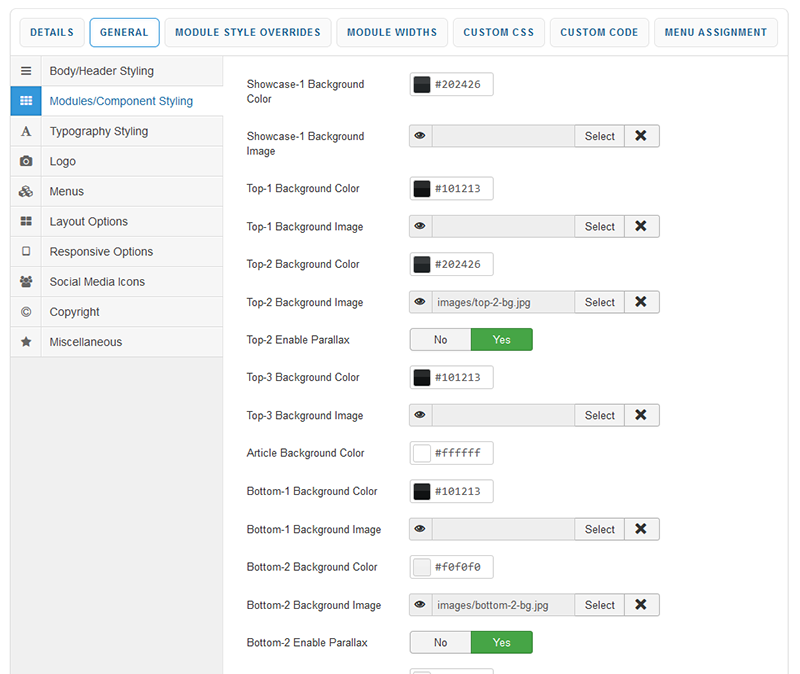The image size is (800, 674).
Task: Clear the Top-2 Background Image with X
Action: click(641, 302)
